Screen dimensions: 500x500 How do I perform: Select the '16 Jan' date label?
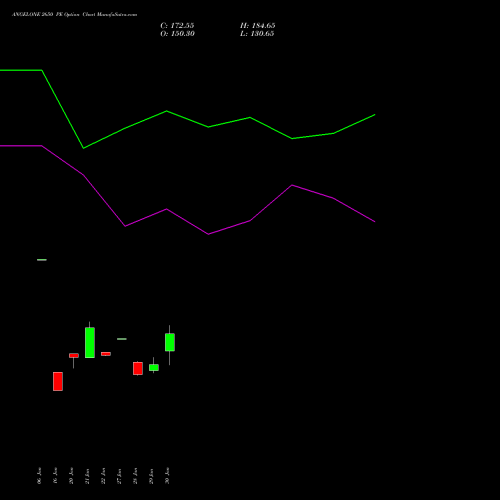point(55,476)
